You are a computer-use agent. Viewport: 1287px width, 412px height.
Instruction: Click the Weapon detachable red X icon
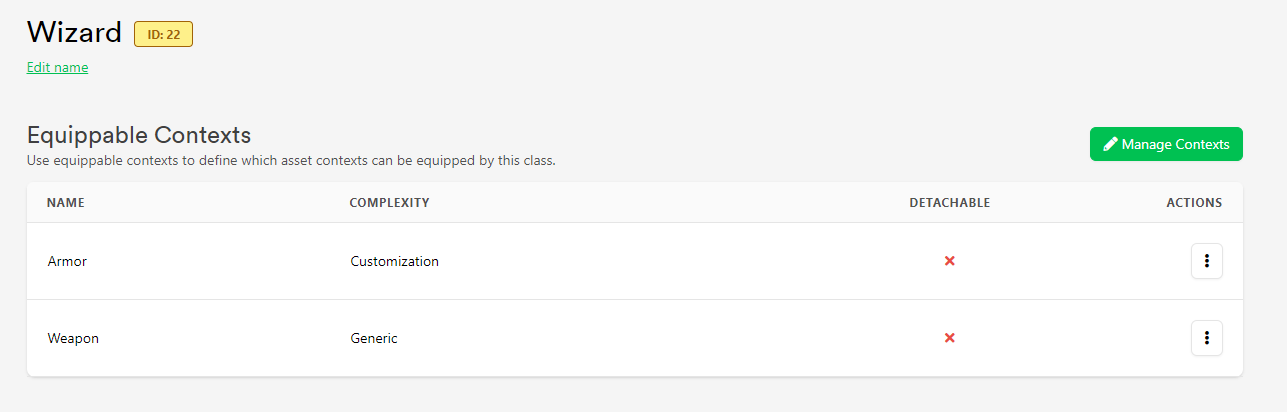coord(950,338)
